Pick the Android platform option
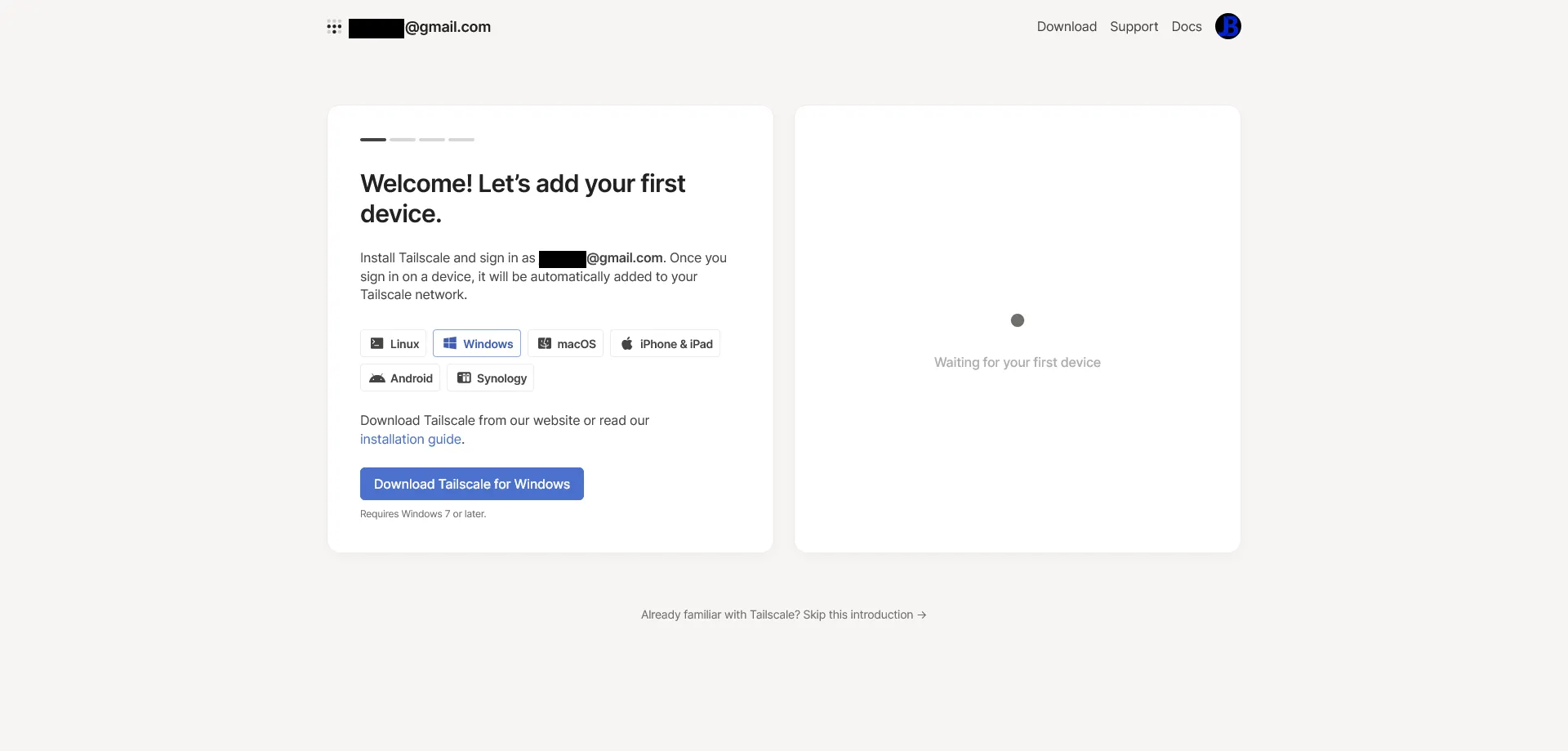This screenshot has width=1568, height=751. click(x=401, y=378)
